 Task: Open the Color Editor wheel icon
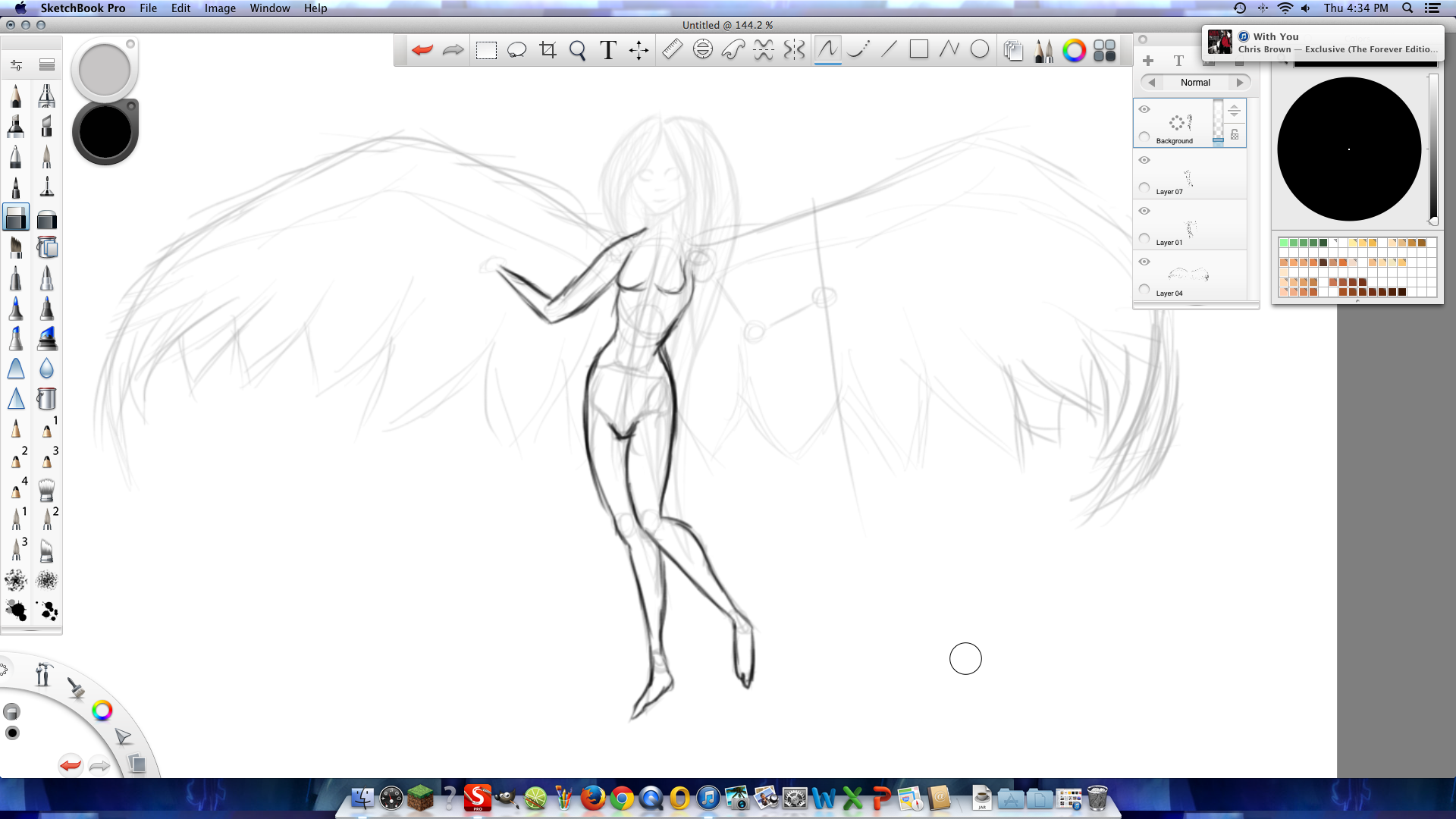tap(1074, 50)
